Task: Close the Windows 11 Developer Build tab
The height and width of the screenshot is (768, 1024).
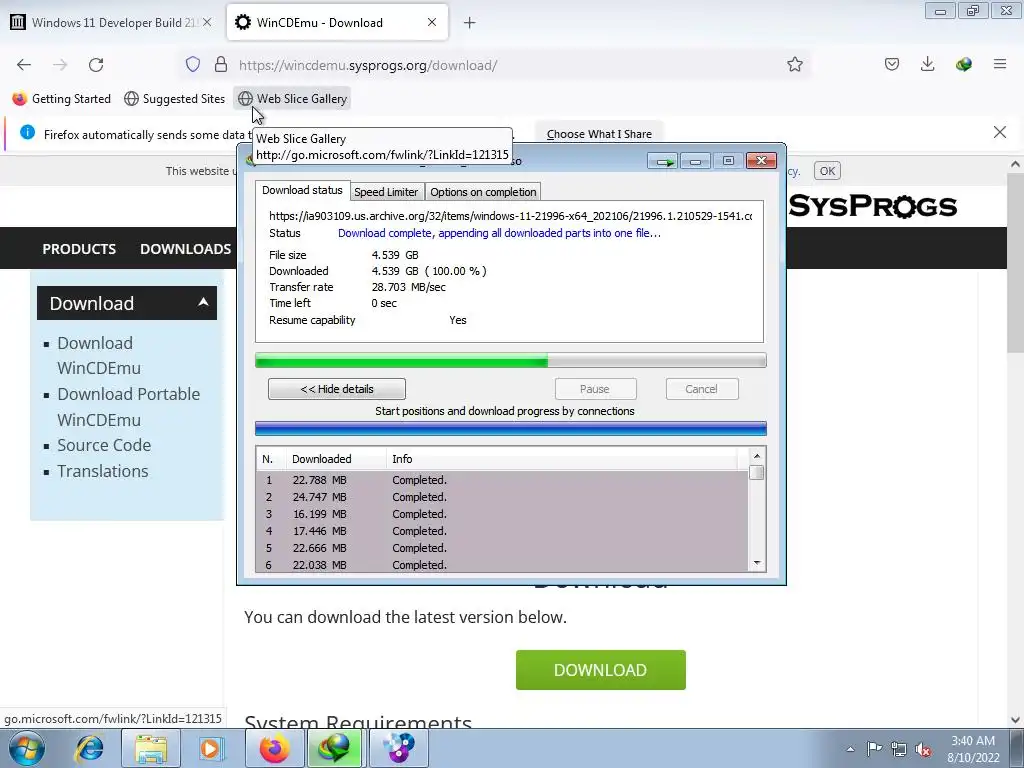Action: coord(207,22)
